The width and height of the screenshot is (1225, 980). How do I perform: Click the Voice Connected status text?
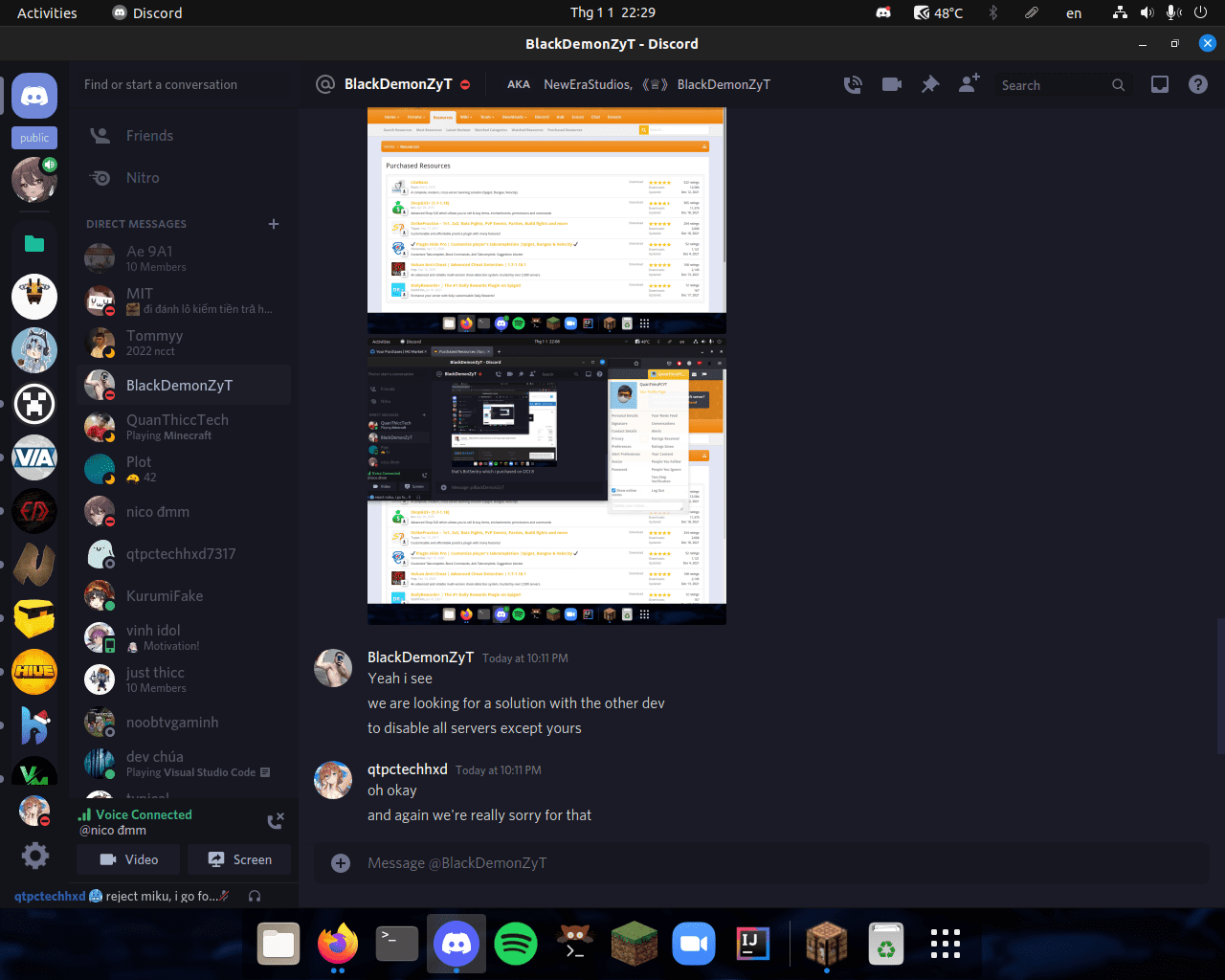pos(144,815)
